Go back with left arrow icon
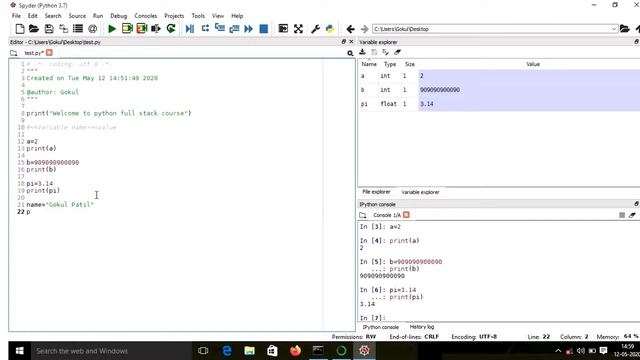Screen dimensions: 640x360 point(350,29)
